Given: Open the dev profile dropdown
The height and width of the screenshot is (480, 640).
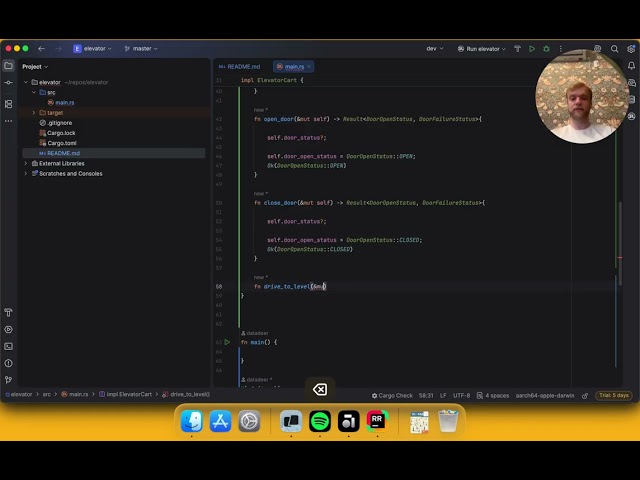Looking at the screenshot, I should click(x=435, y=49).
